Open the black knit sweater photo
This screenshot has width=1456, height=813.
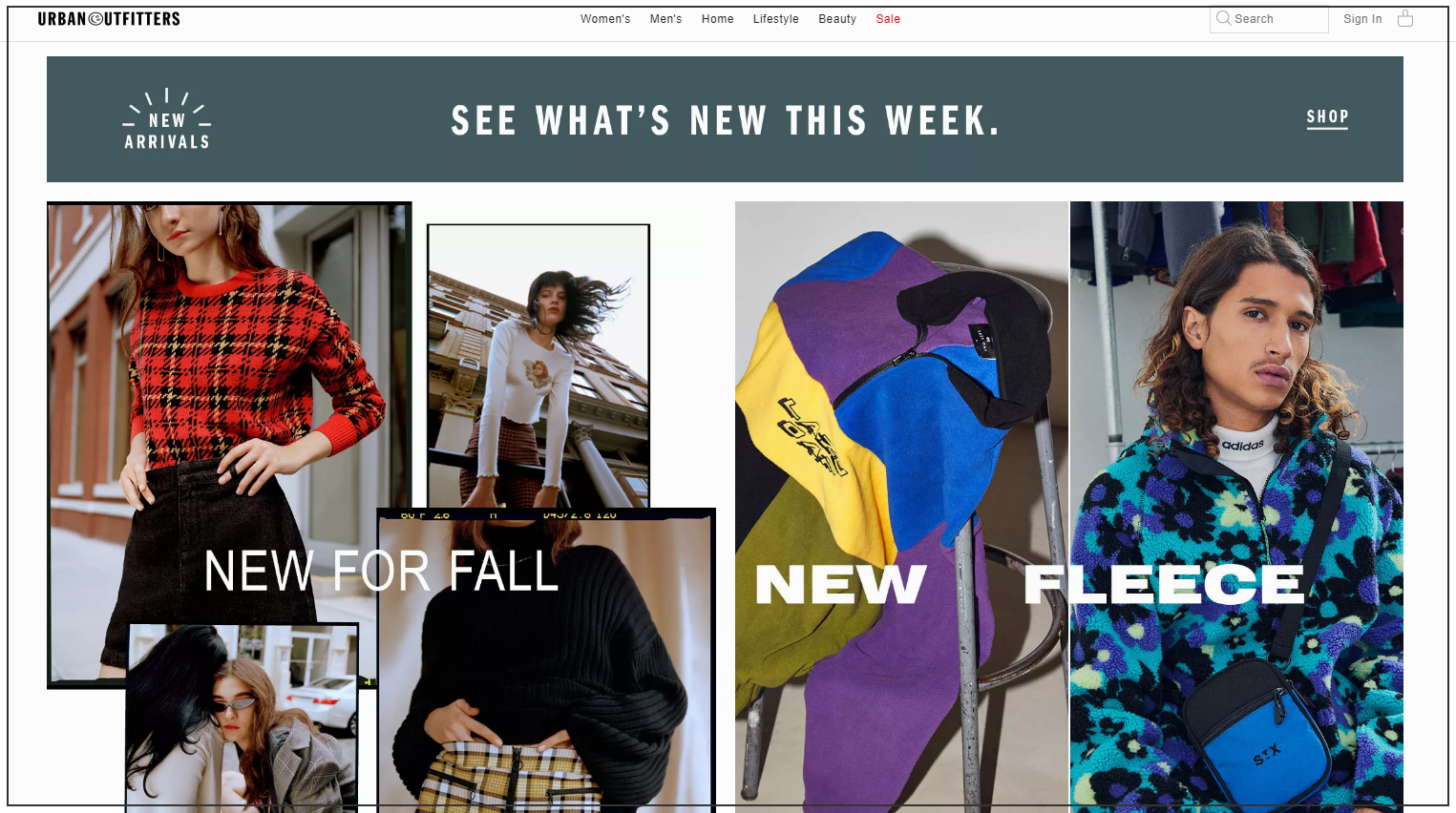pos(546,660)
